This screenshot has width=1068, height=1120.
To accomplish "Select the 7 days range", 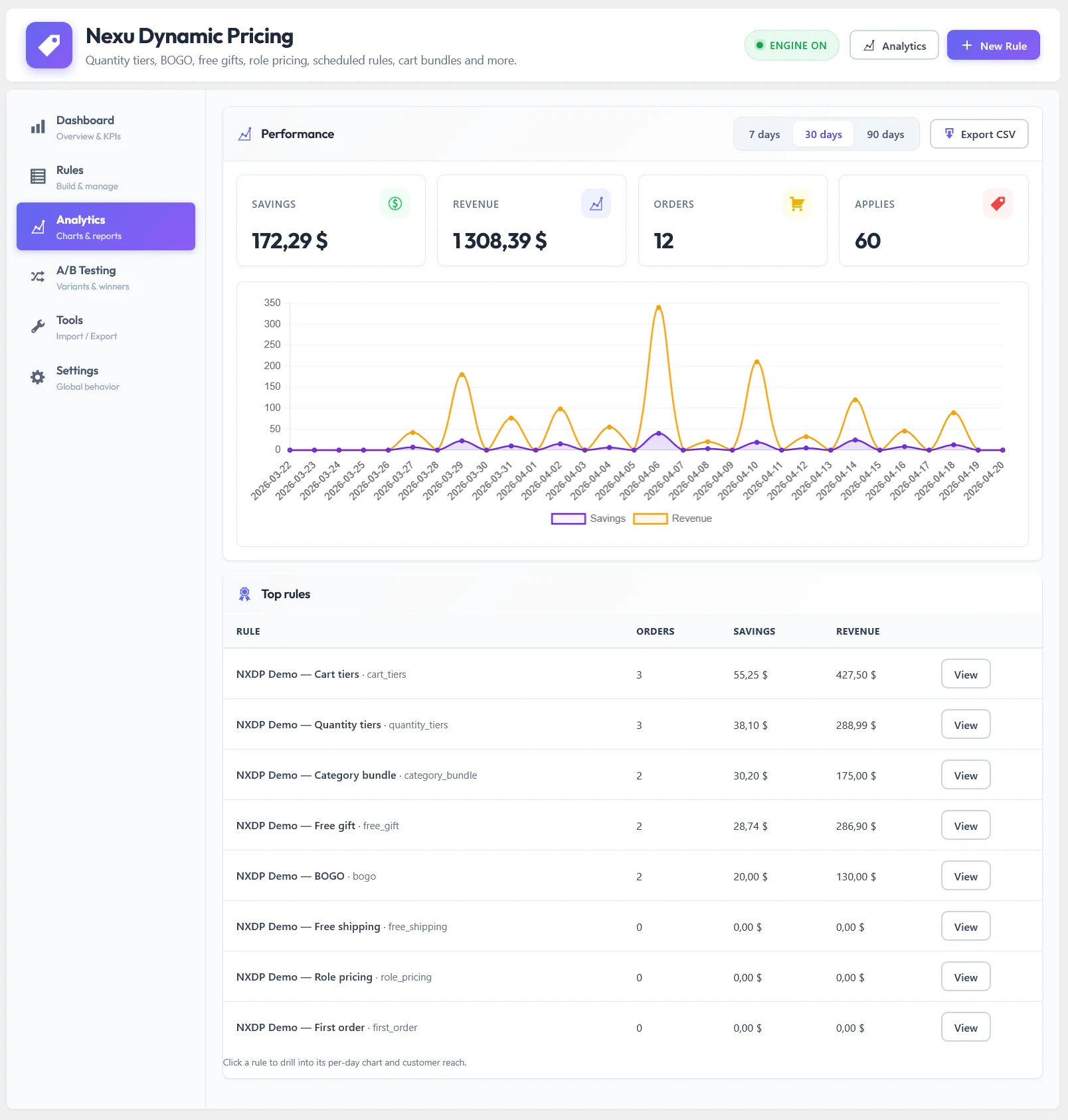I will point(764,134).
